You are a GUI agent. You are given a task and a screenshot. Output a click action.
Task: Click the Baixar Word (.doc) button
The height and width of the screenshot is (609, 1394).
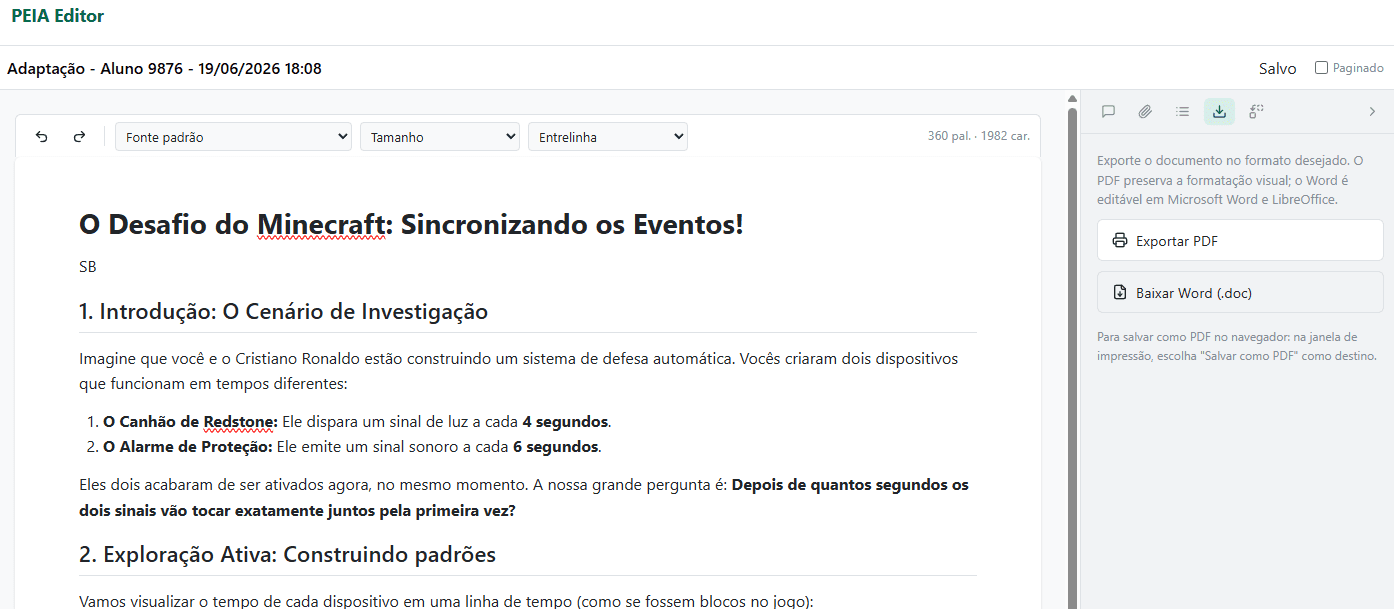tap(1240, 293)
